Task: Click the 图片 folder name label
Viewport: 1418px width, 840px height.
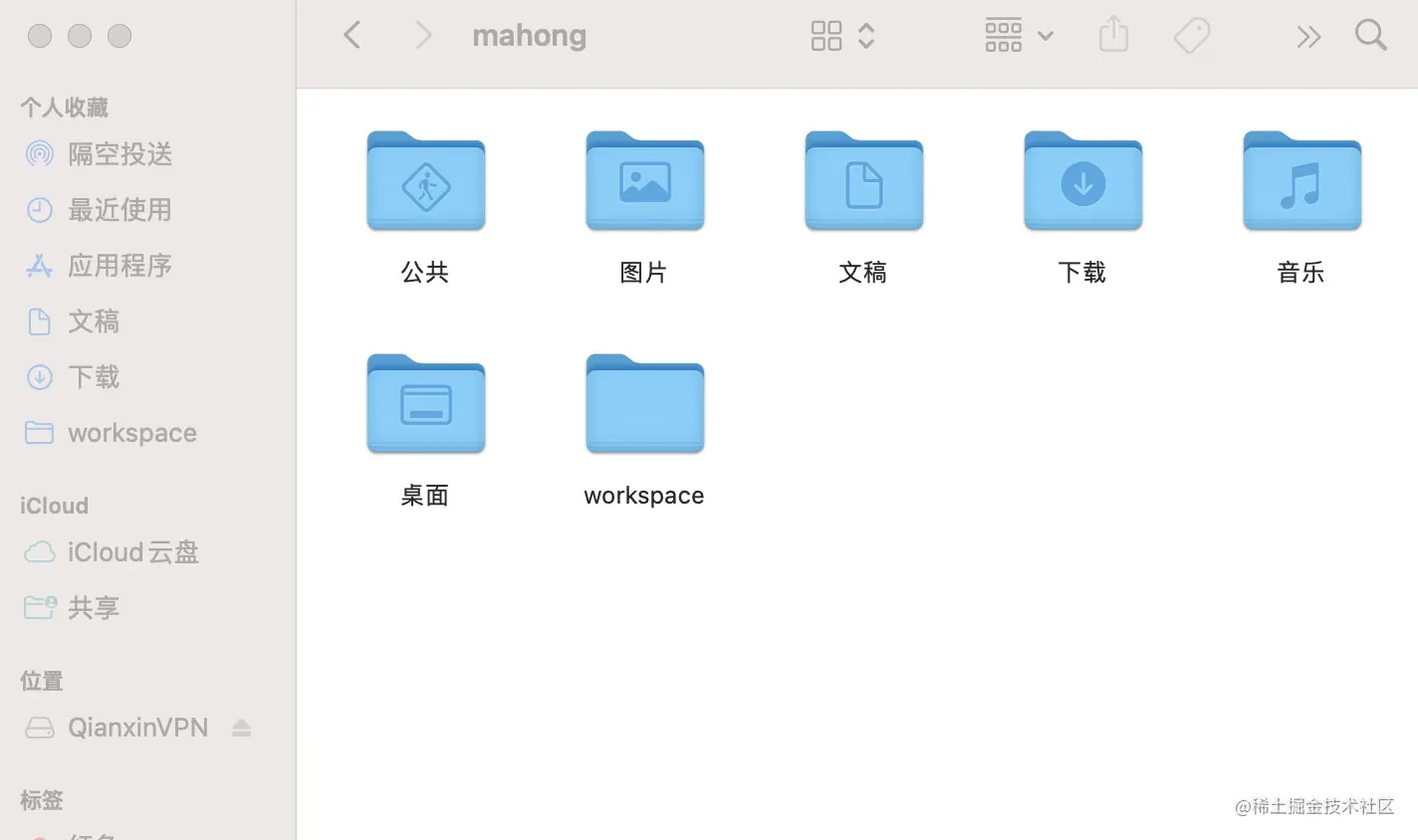Action: [x=644, y=273]
